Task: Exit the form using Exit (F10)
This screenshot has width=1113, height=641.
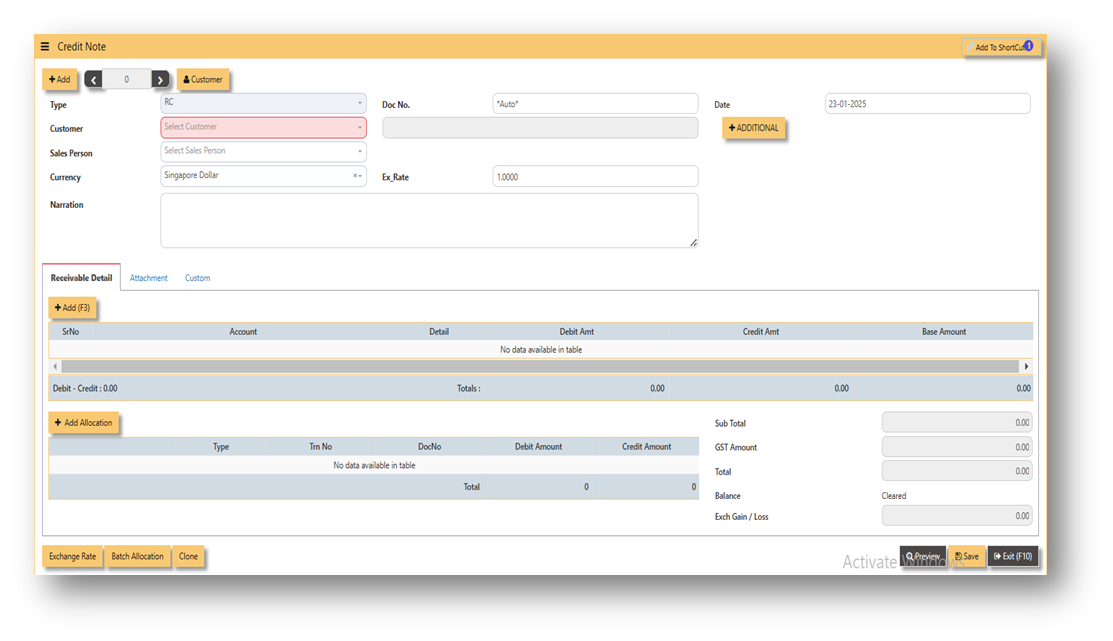Action: pos(1013,557)
